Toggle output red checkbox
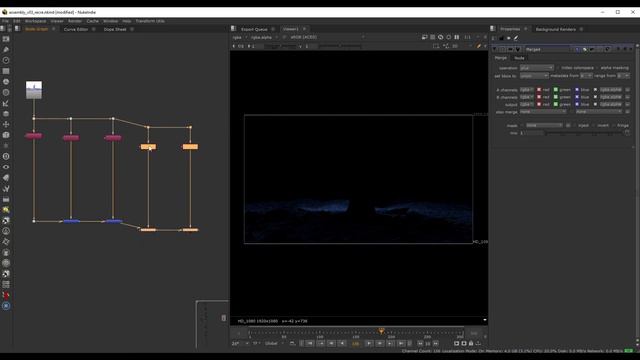This screenshot has height=360, width=640. [539, 104]
